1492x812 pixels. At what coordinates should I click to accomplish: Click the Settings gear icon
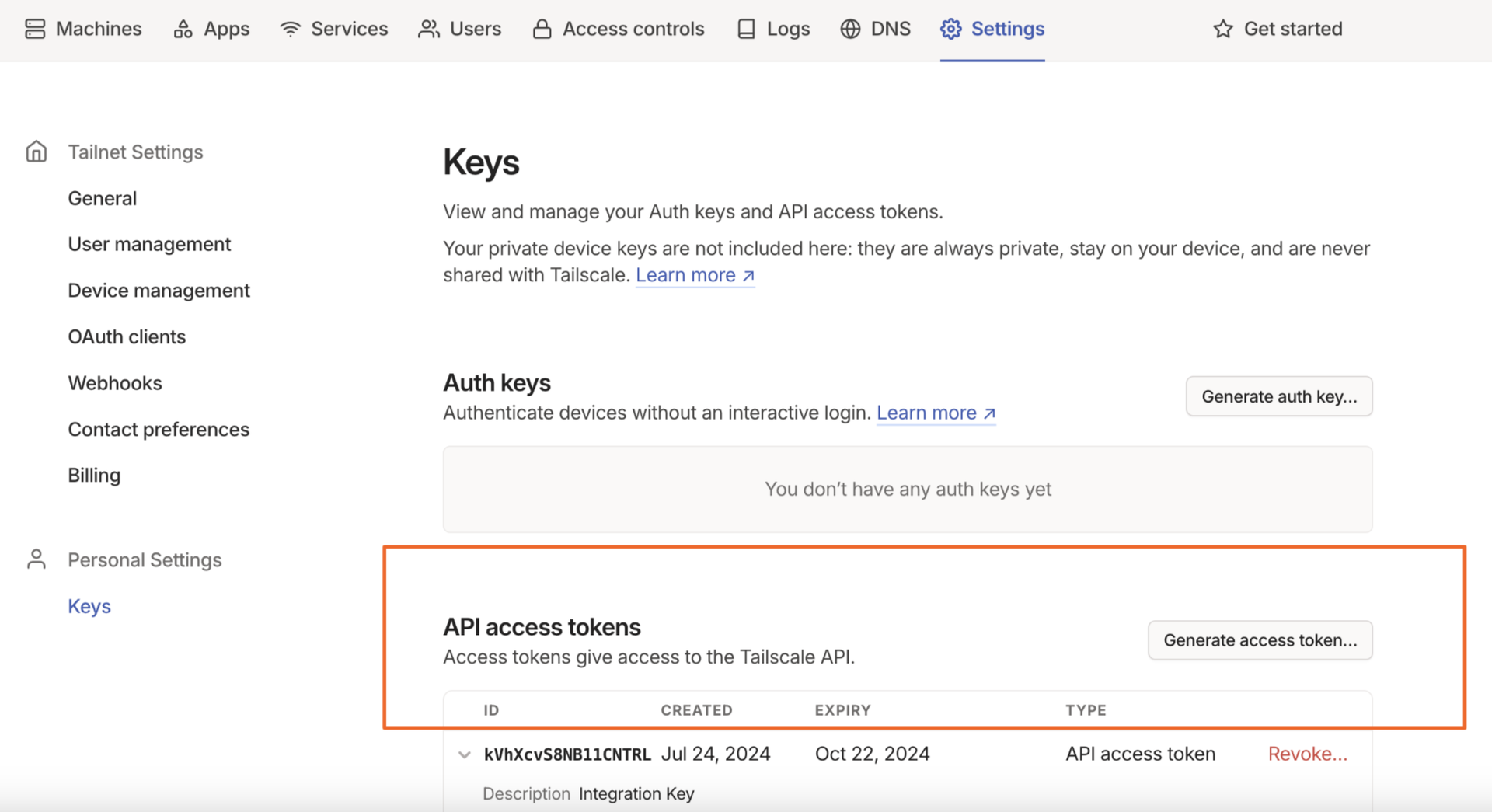tap(950, 29)
